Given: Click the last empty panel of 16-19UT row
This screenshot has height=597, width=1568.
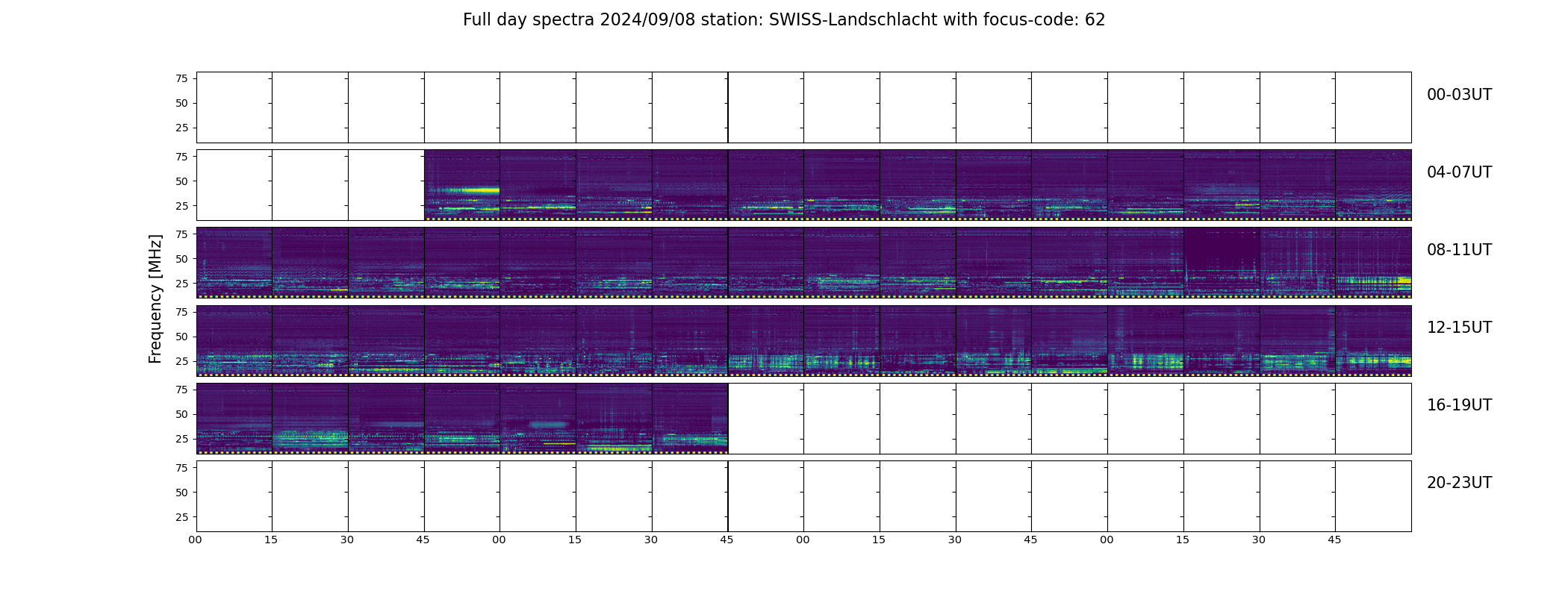Looking at the screenshot, I should pyautogui.click(x=1373, y=418).
